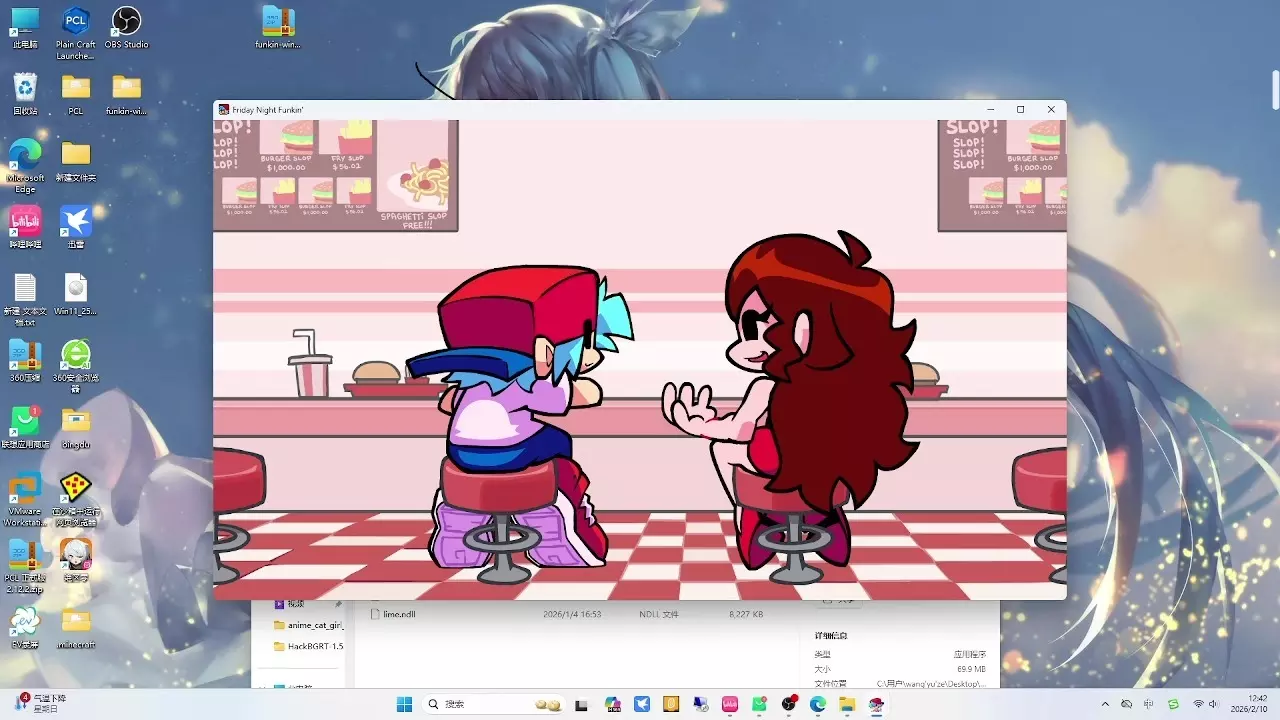Open the OBS Studio desktop shortcut
The width and height of the screenshot is (1280, 720).
click(127, 28)
